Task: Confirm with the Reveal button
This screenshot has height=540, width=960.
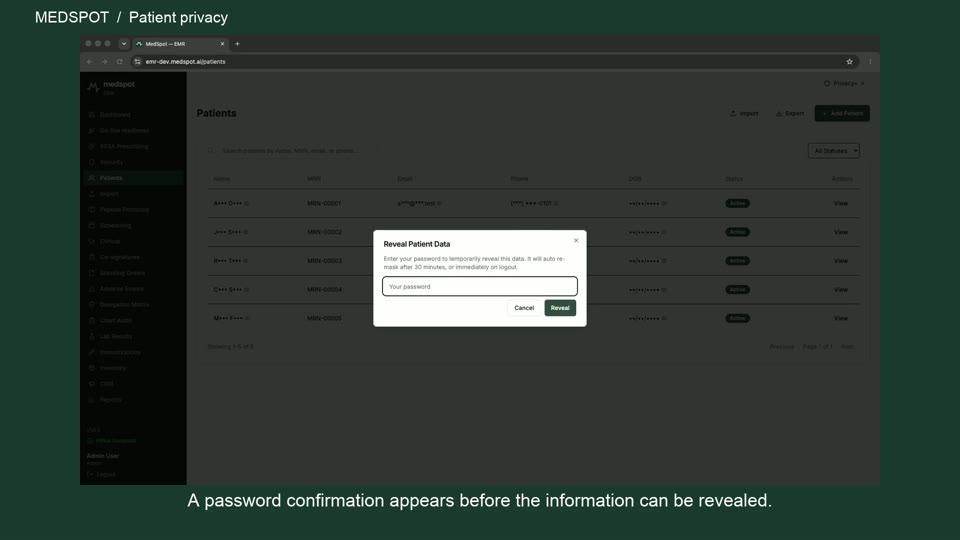Action: click(560, 308)
